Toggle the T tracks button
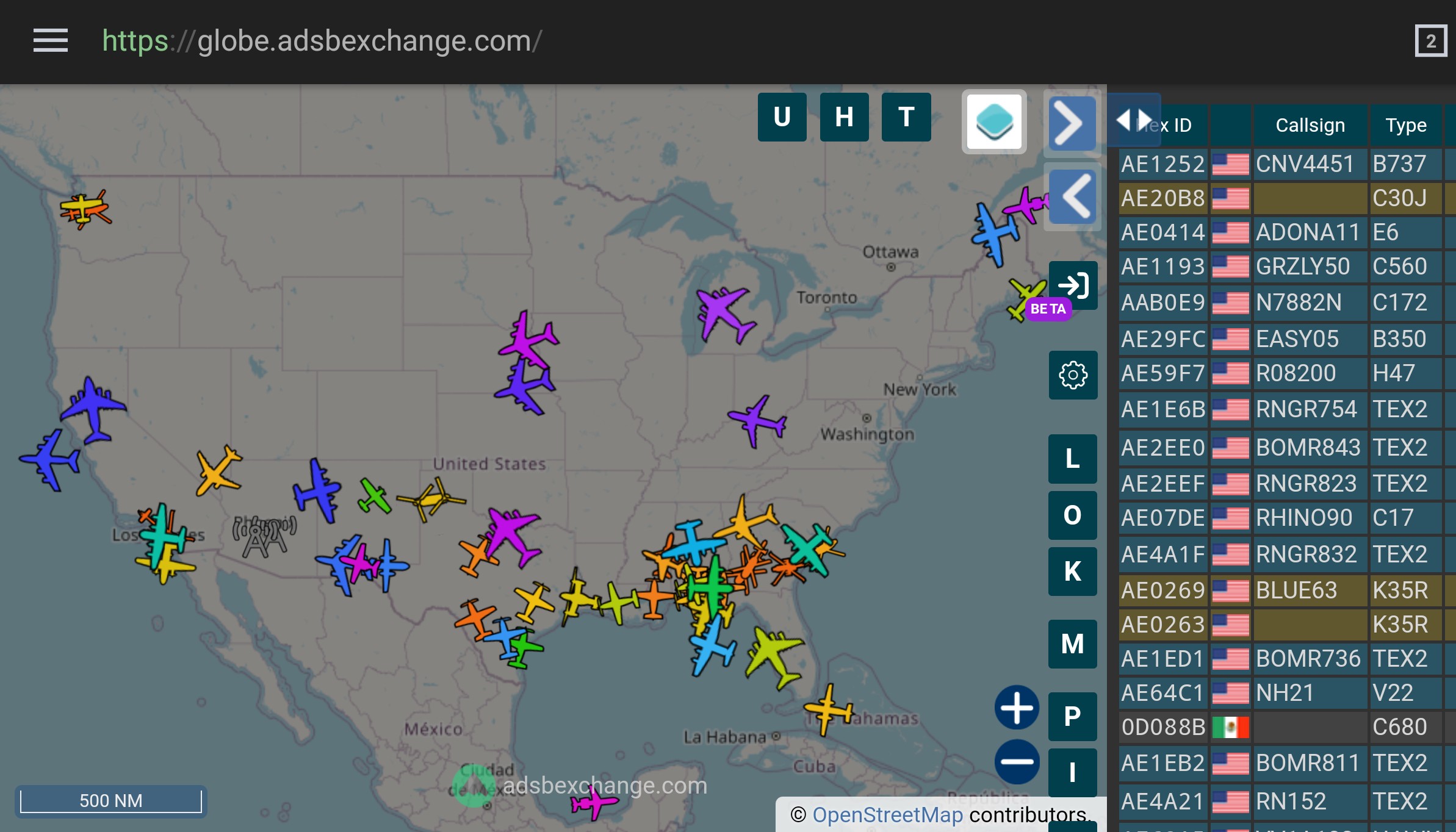Screen dimensions: 1456x832 (906, 117)
